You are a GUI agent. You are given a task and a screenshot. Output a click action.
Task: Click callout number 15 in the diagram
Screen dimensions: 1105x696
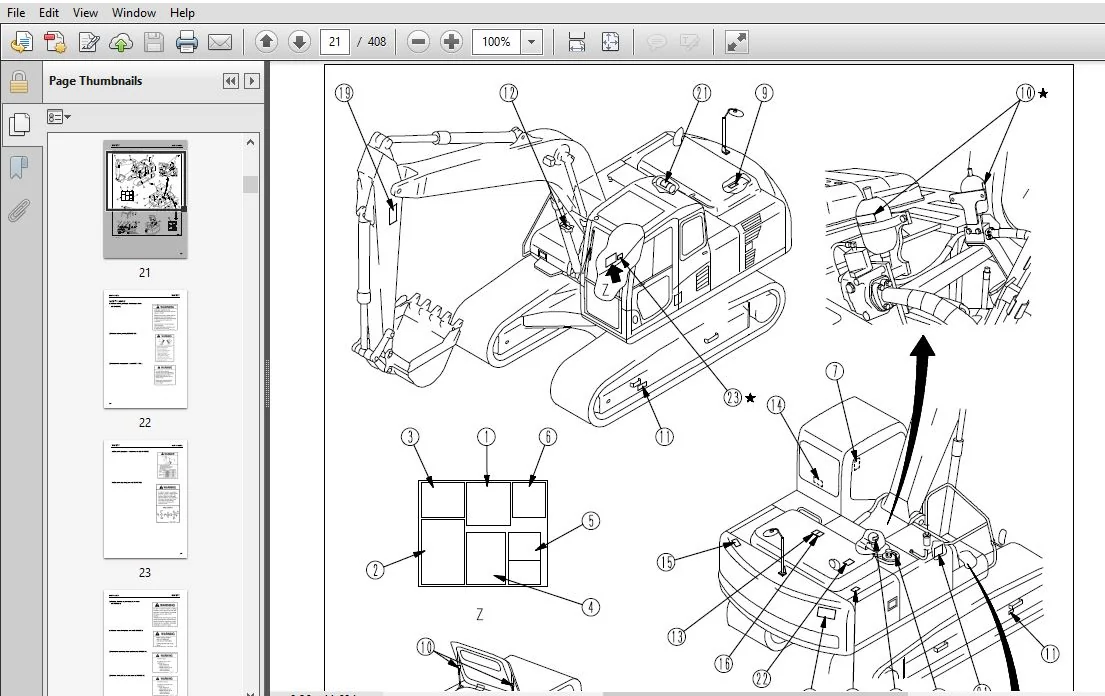[x=666, y=561]
